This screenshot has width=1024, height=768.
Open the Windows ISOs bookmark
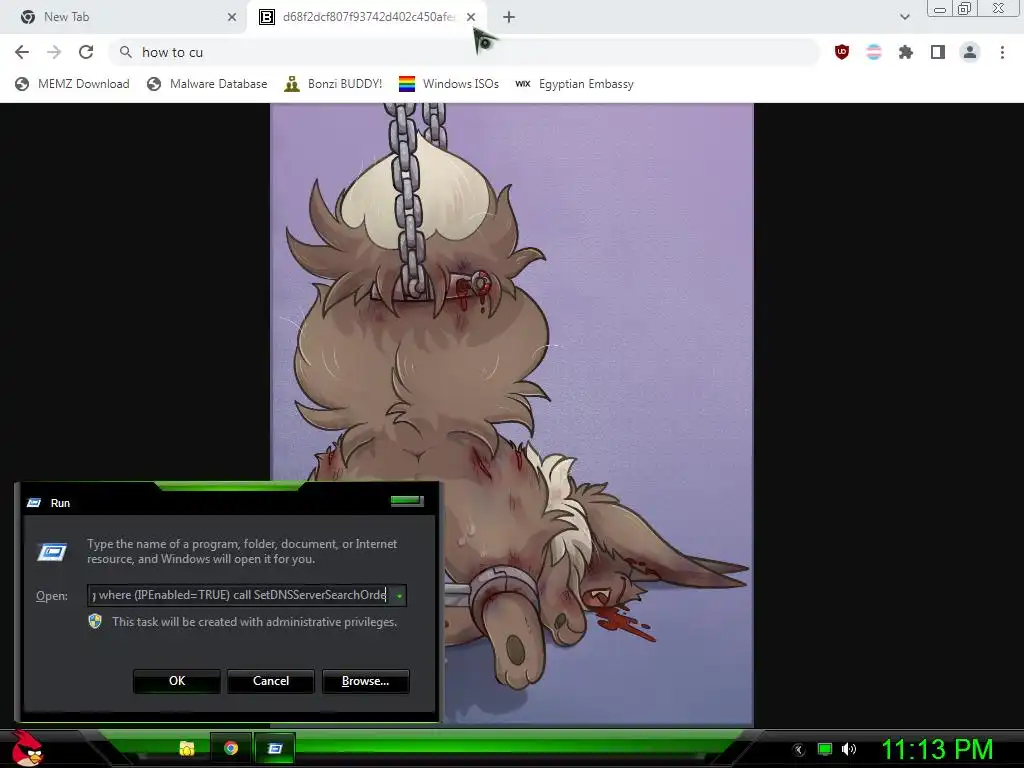449,84
